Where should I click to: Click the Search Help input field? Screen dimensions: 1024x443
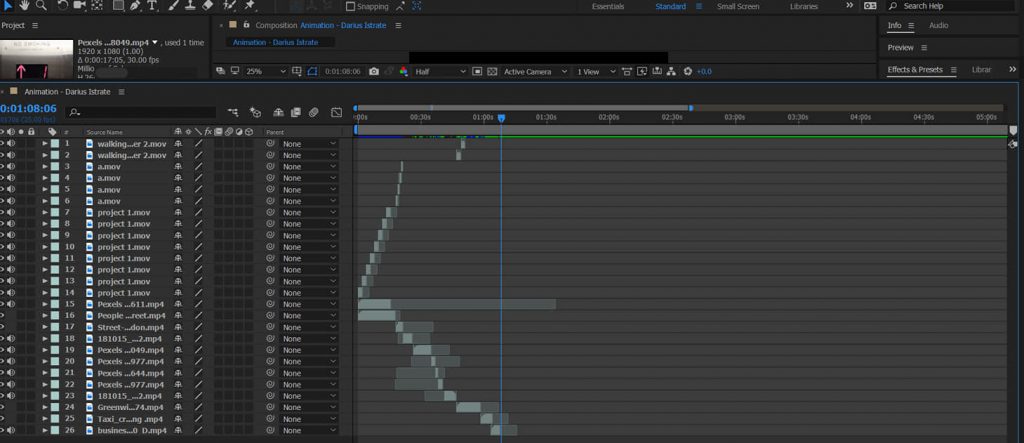pyautogui.click(x=950, y=6)
